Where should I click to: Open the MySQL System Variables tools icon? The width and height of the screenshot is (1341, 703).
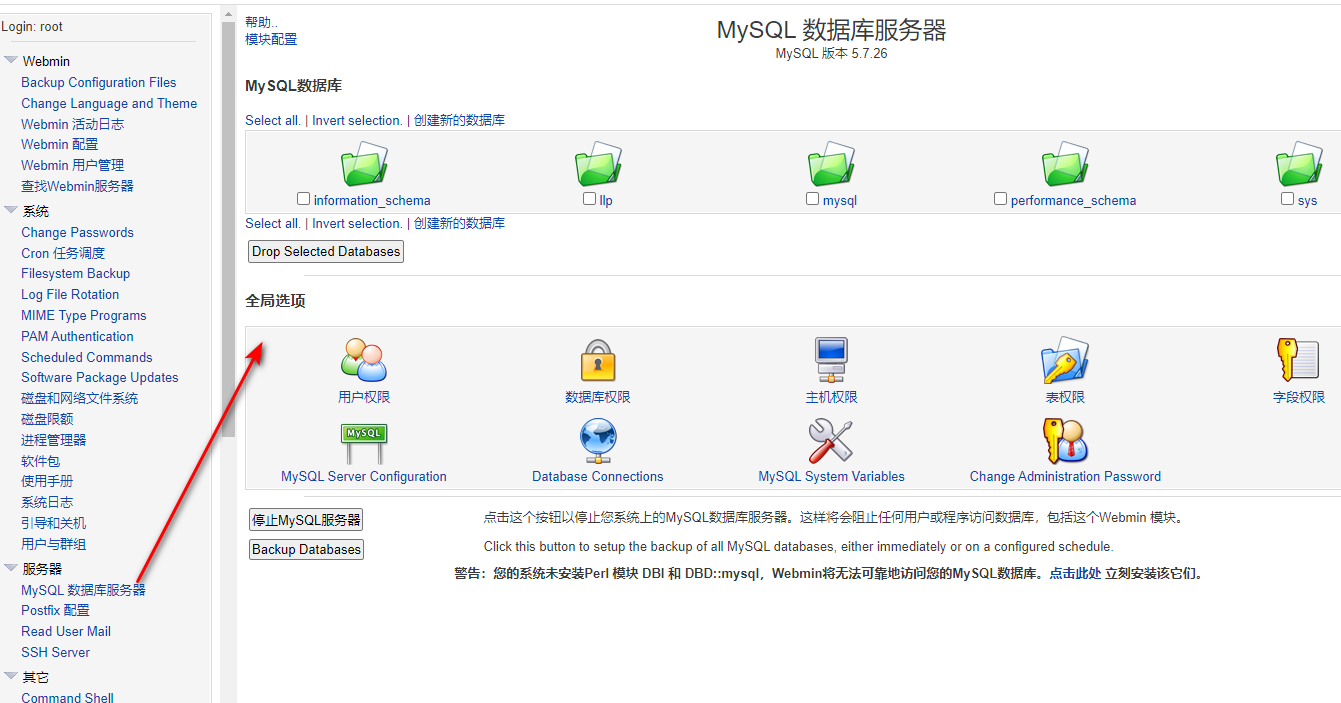831,441
